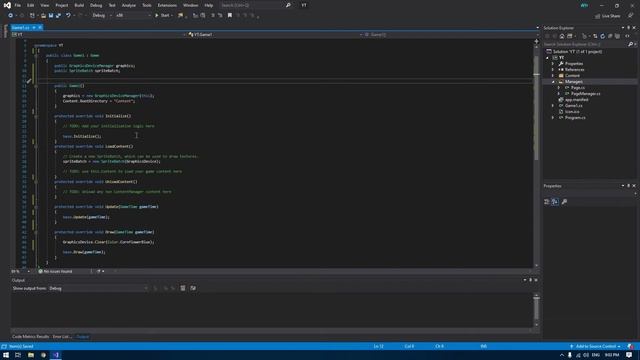The width and height of the screenshot is (640, 360).
Task: Open Show output from Debug dropdown
Action: pos(98,289)
